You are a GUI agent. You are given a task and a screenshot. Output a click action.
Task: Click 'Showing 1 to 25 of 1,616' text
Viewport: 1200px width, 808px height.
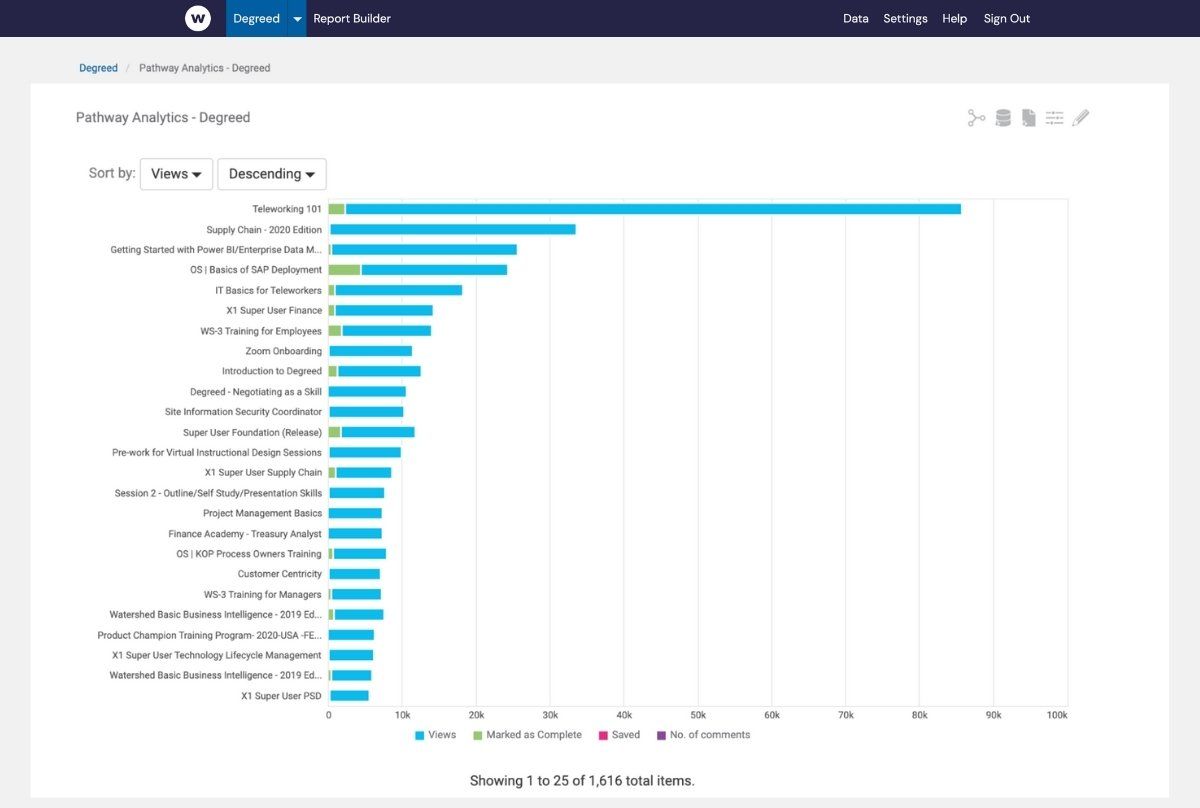(x=582, y=780)
